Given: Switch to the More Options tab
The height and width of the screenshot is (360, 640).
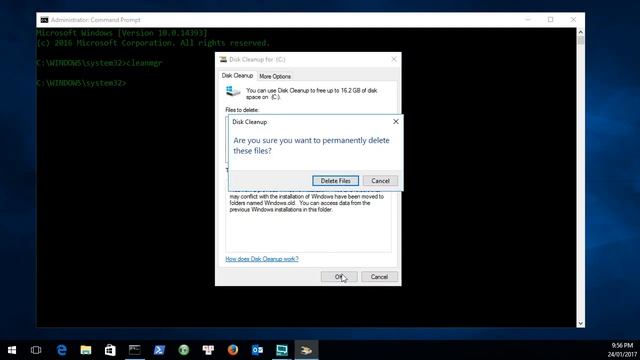Looking at the screenshot, I should pyautogui.click(x=275, y=76).
